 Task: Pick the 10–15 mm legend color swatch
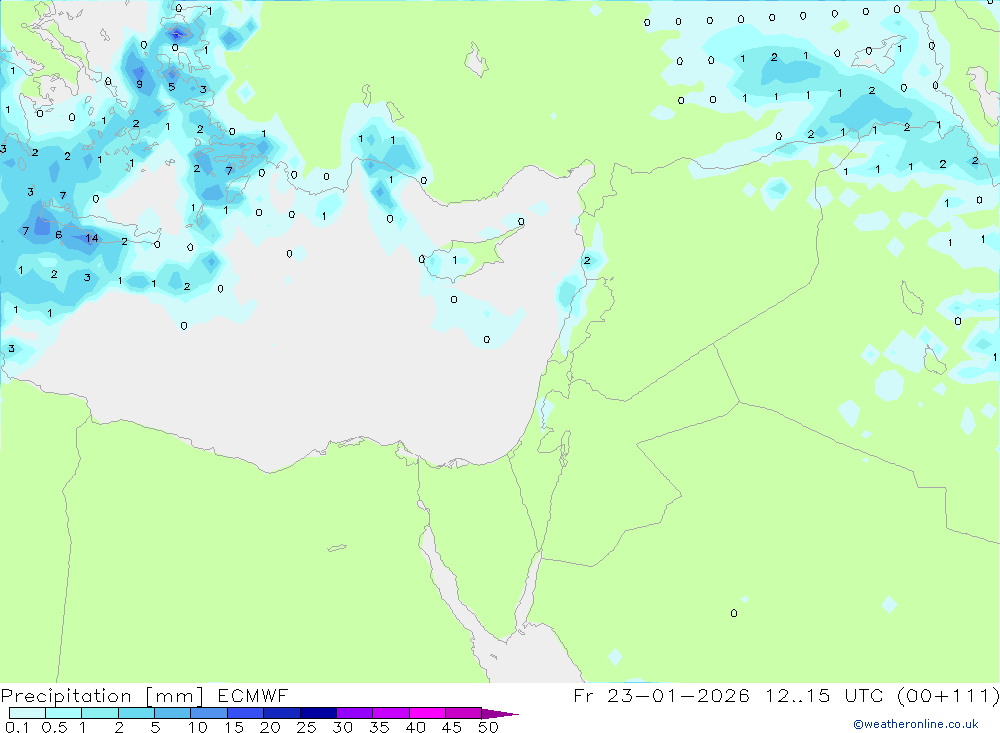click(x=209, y=713)
